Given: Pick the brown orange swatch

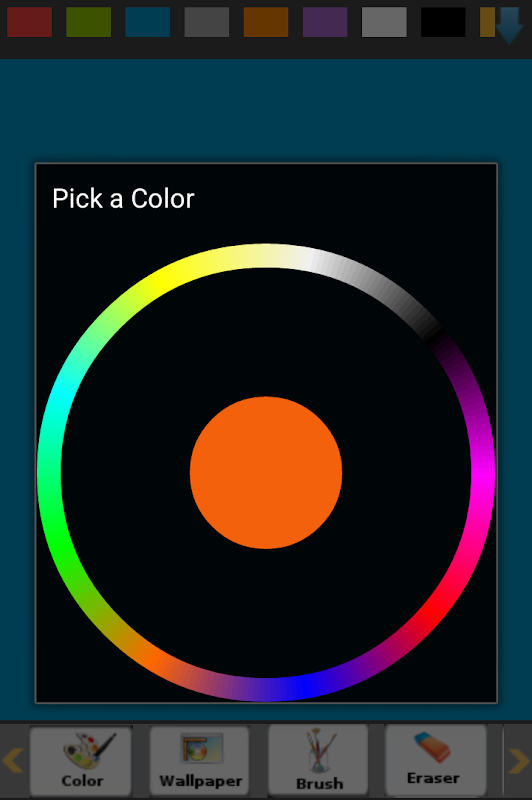Looking at the screenshot, I should (266, 22).
